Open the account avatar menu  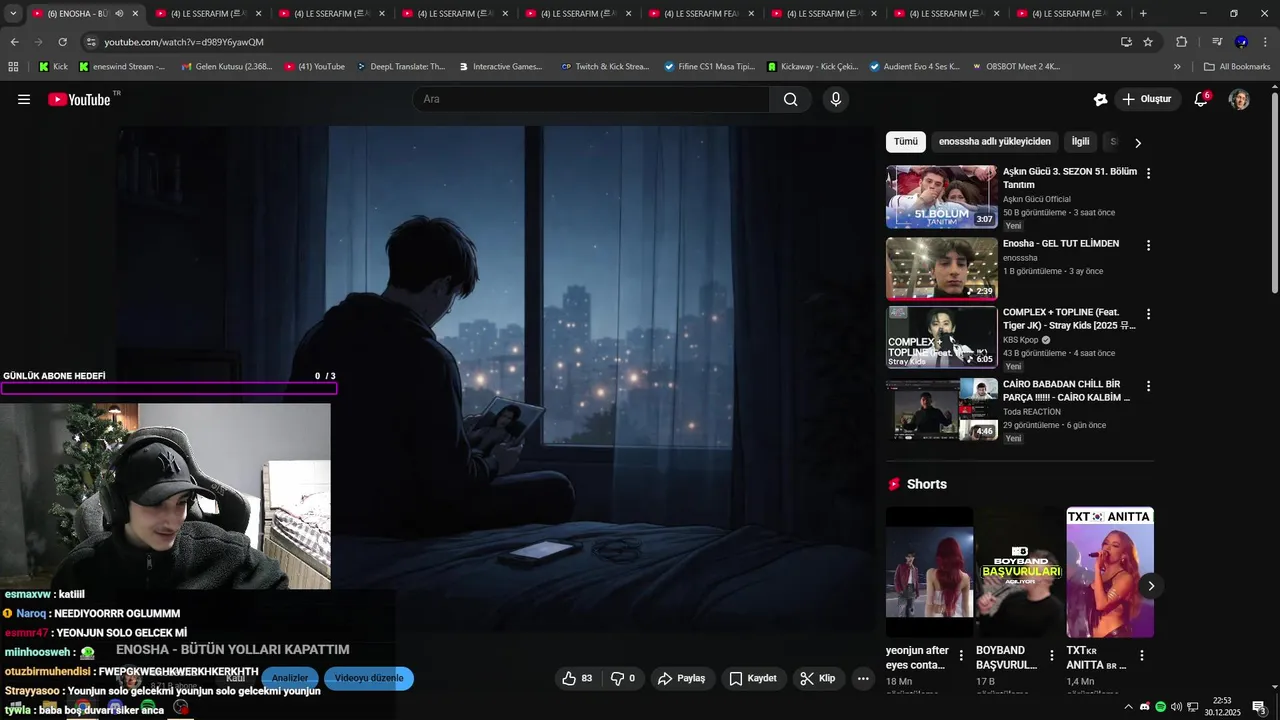pos(1239,99)
